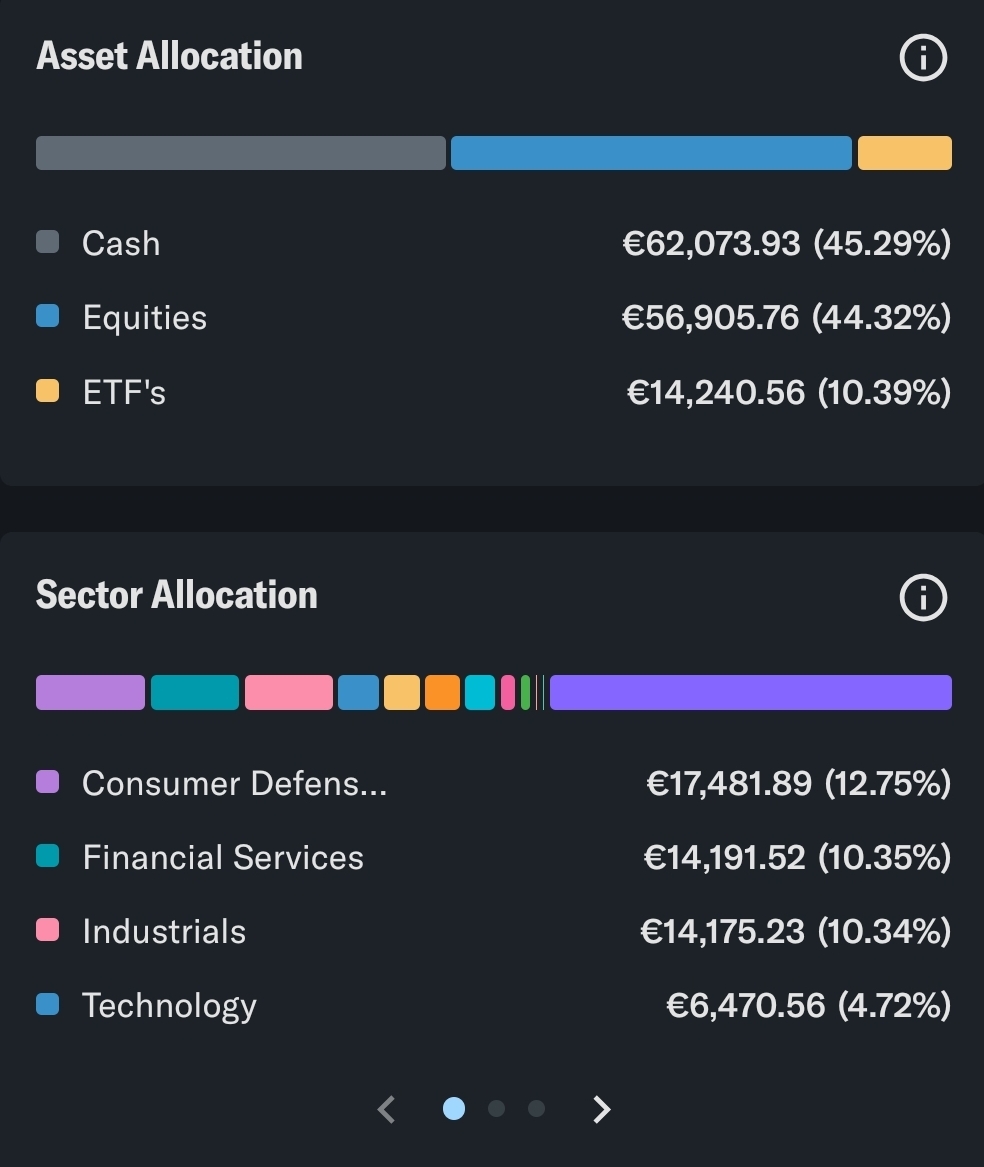
Task: Click the Financial Services legend square
Action: 47,856
